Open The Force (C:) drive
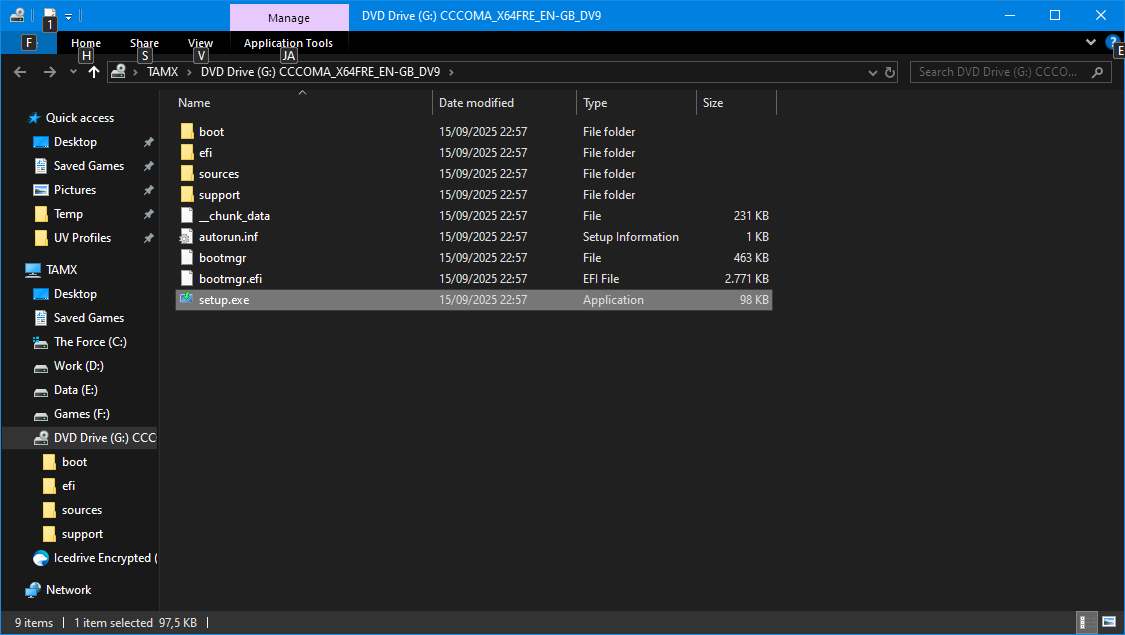 coord(90,342)
